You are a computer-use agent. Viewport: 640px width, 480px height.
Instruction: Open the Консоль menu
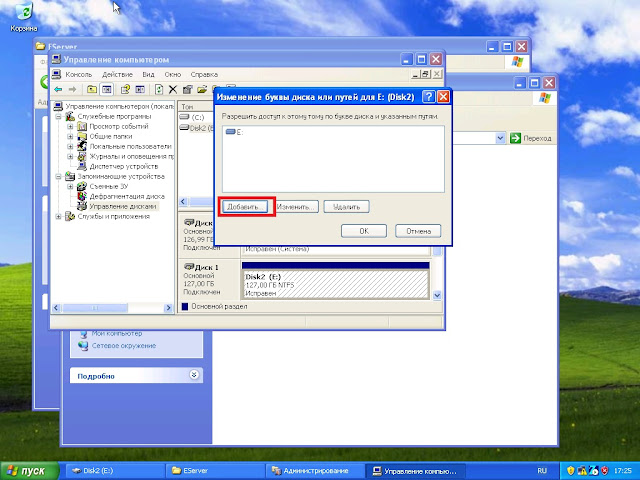(79, 75)
